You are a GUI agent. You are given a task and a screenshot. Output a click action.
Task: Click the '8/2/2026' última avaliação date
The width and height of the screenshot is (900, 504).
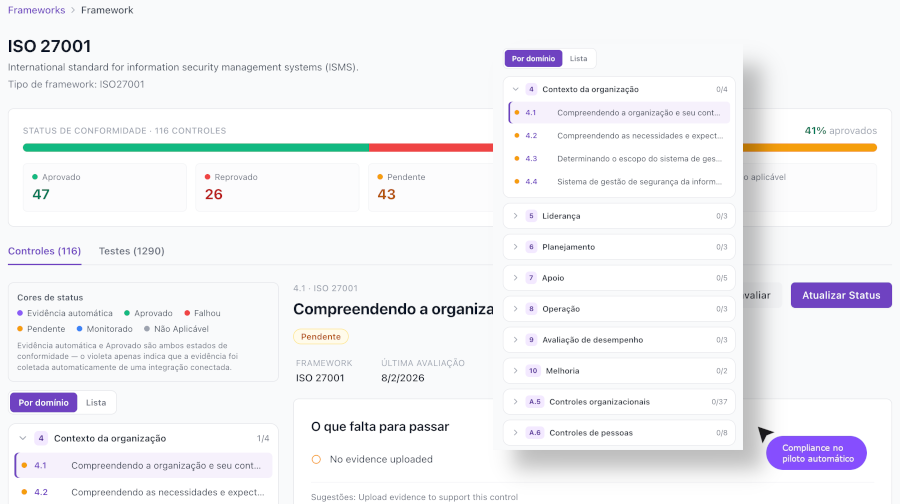coord(403,378)
